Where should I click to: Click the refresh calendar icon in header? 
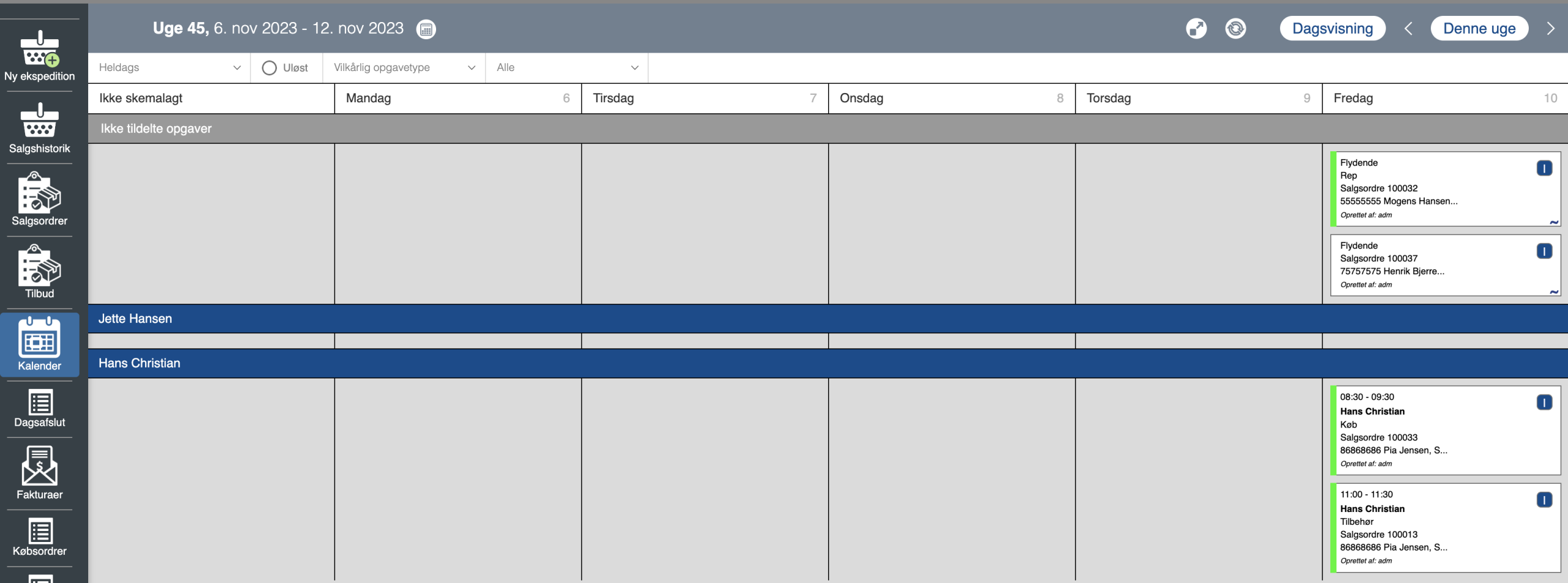[1235, 28]
